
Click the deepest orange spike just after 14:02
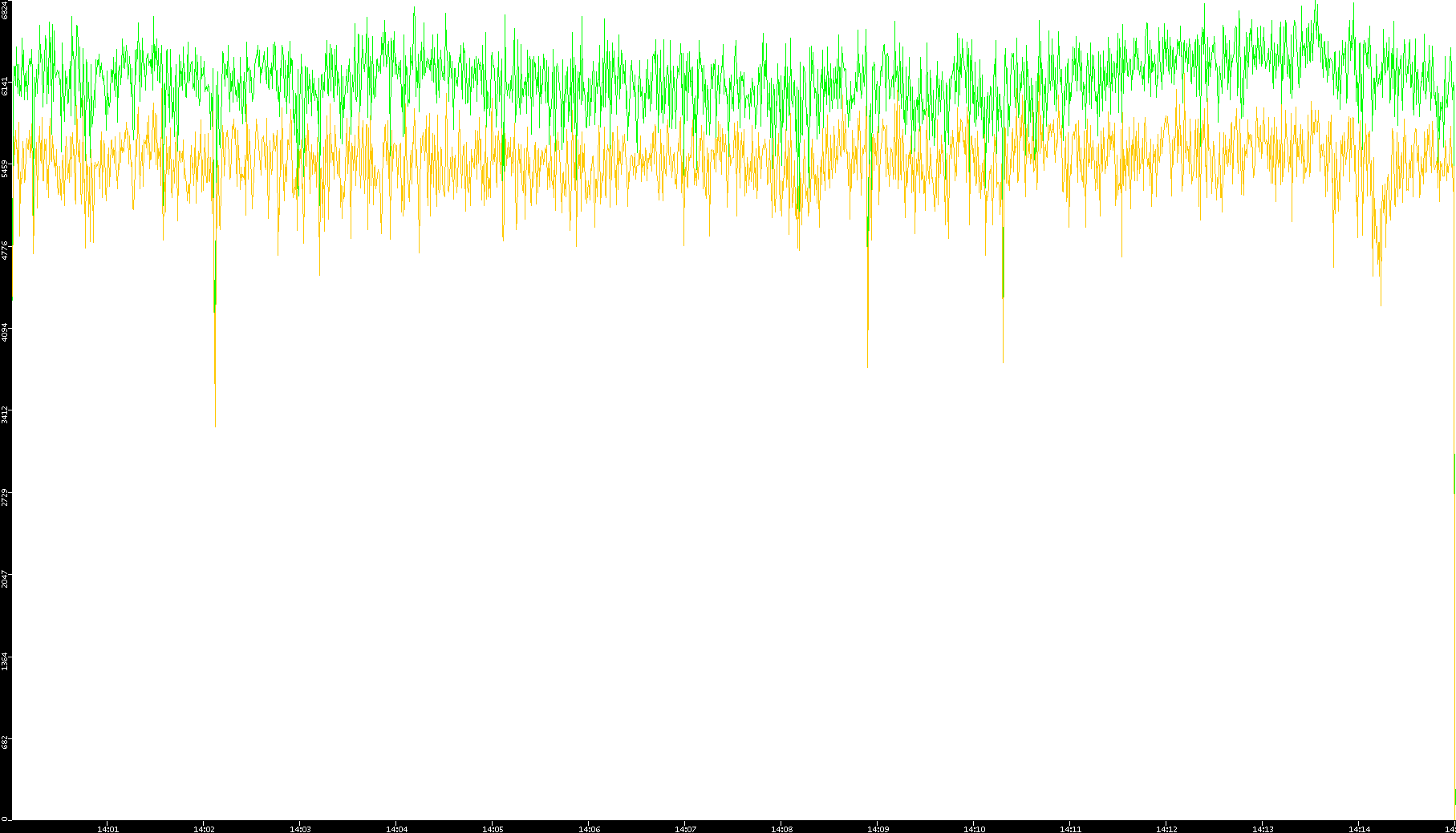pyautogui.click(x=215, y=417)
